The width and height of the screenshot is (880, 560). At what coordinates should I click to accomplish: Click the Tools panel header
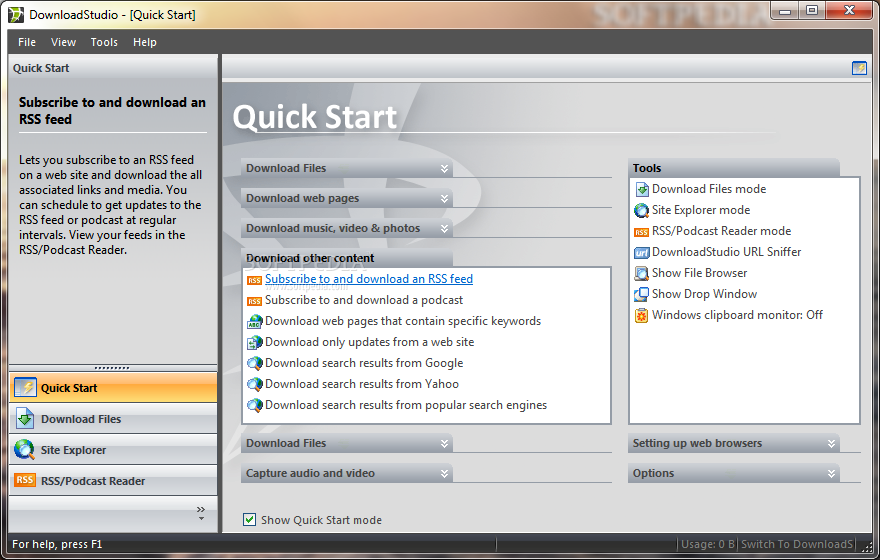pos(734,168)
